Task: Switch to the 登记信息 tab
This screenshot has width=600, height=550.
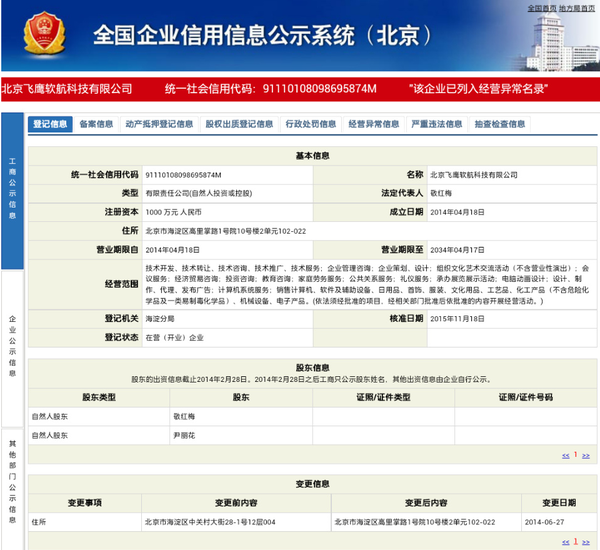Action: click(x=50, y=125)
